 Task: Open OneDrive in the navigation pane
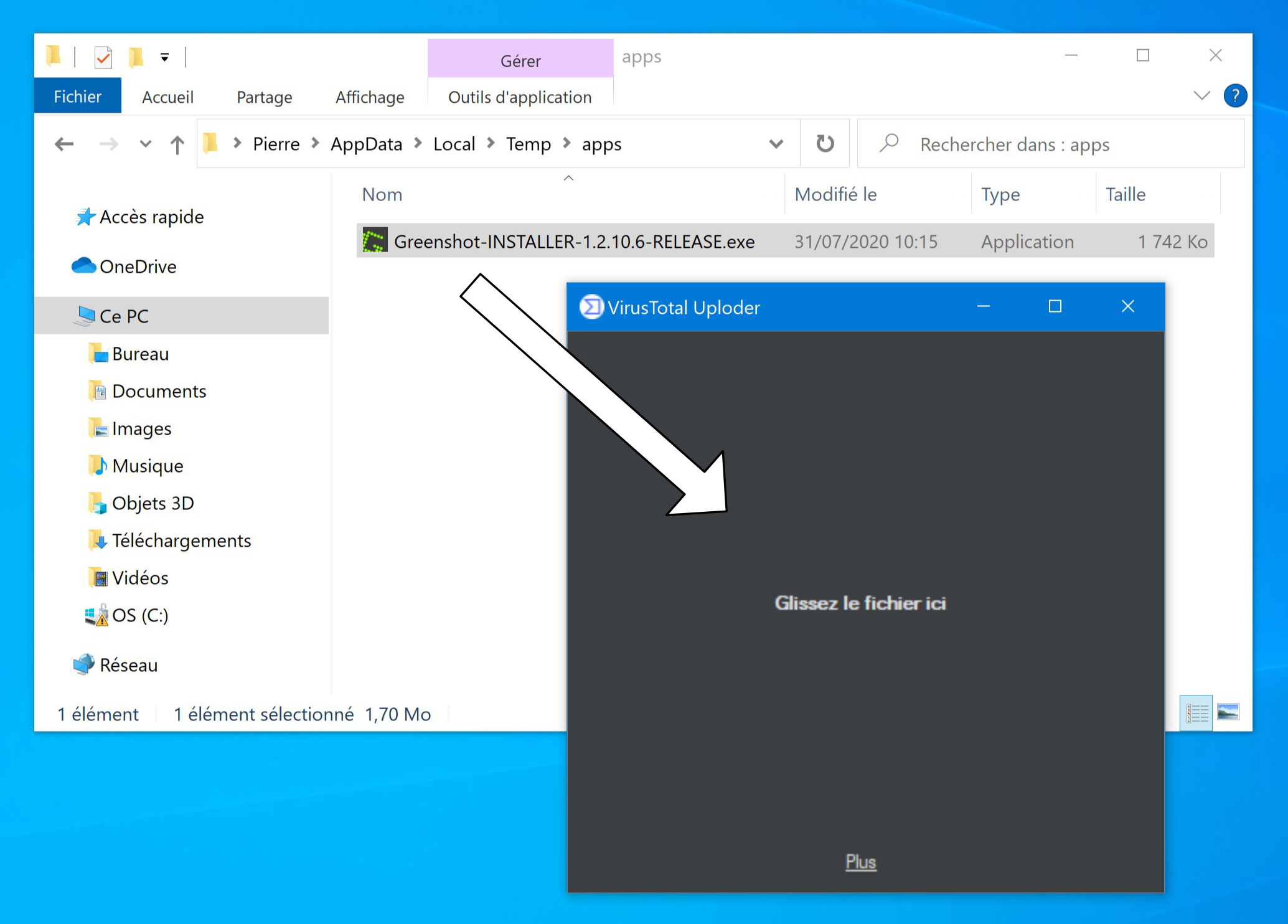pos(138,266)
